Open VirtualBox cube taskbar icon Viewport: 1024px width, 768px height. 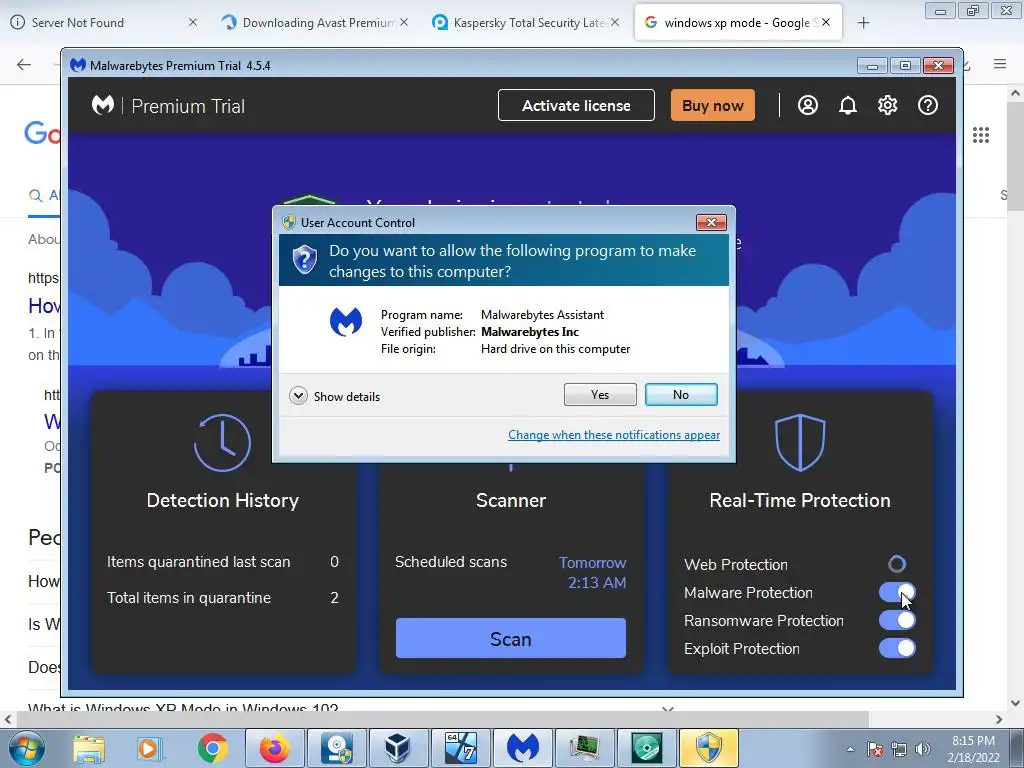point(398,748)
